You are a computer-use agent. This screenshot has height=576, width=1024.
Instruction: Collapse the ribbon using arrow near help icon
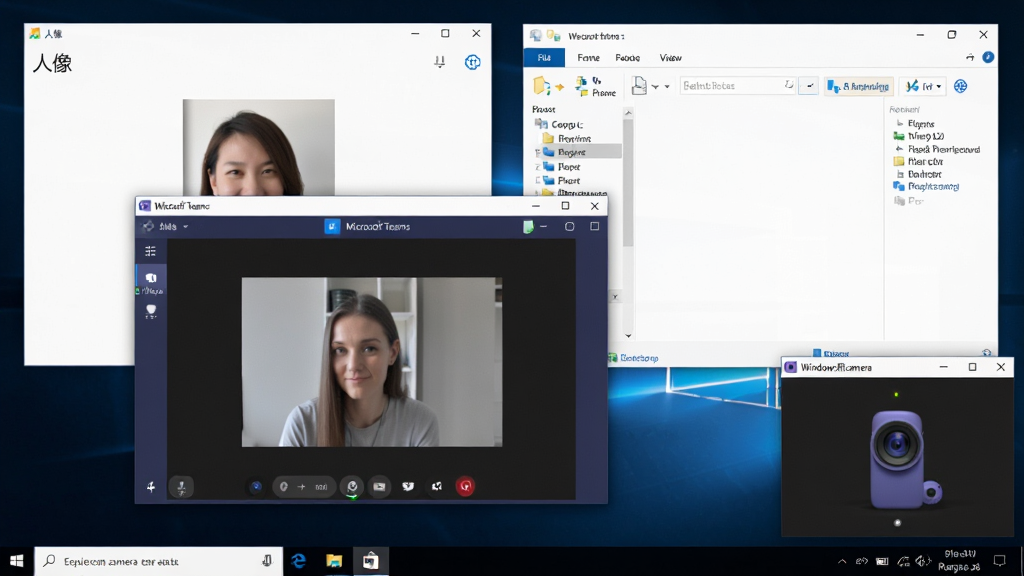(970, 57)
